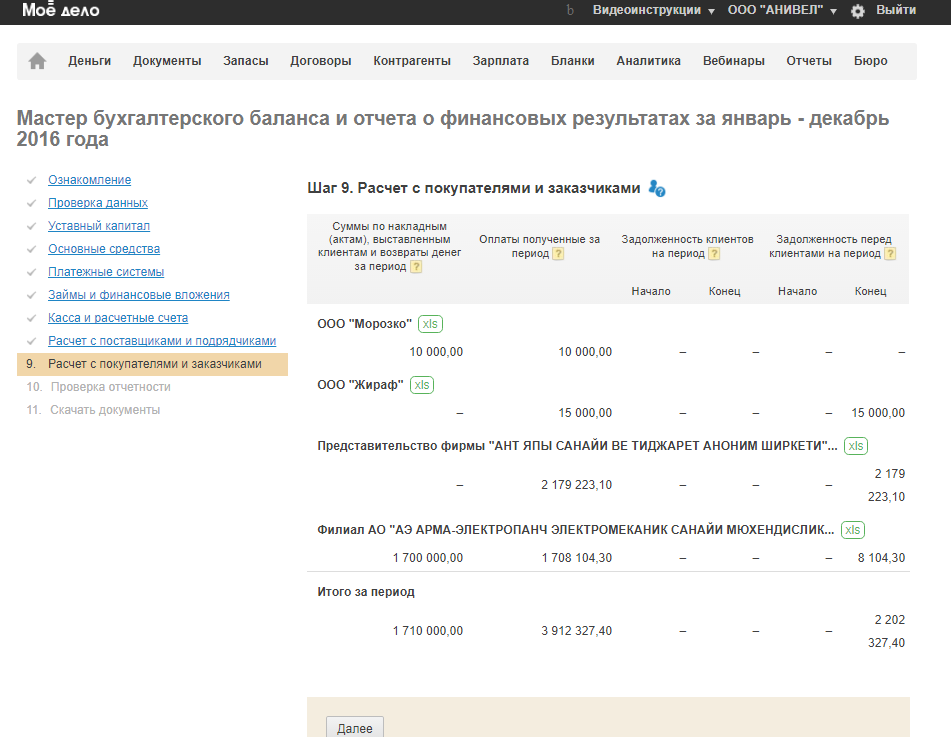This screenshot has width=951, height=737.
Task: Go to the Зарплата section
Action: coord(500,61)
